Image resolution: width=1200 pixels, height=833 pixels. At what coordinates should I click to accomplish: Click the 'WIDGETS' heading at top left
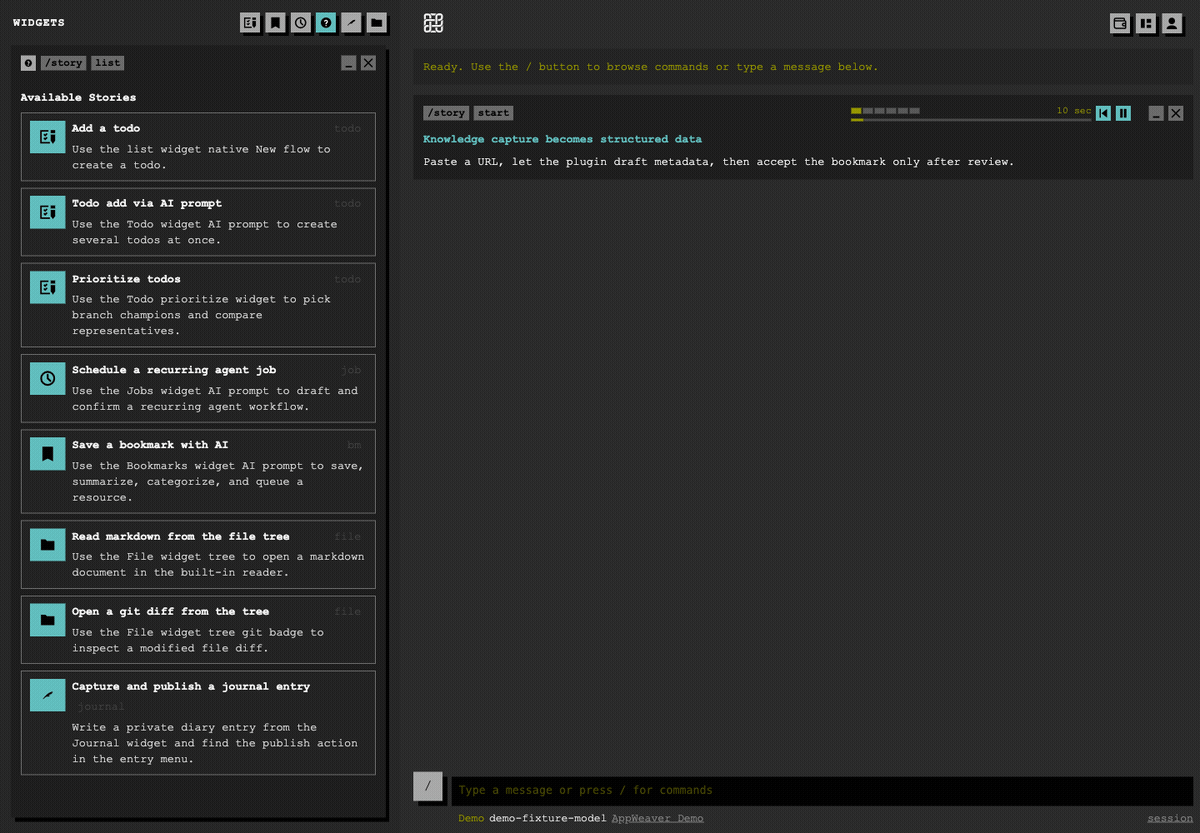(x=38, y=22)
